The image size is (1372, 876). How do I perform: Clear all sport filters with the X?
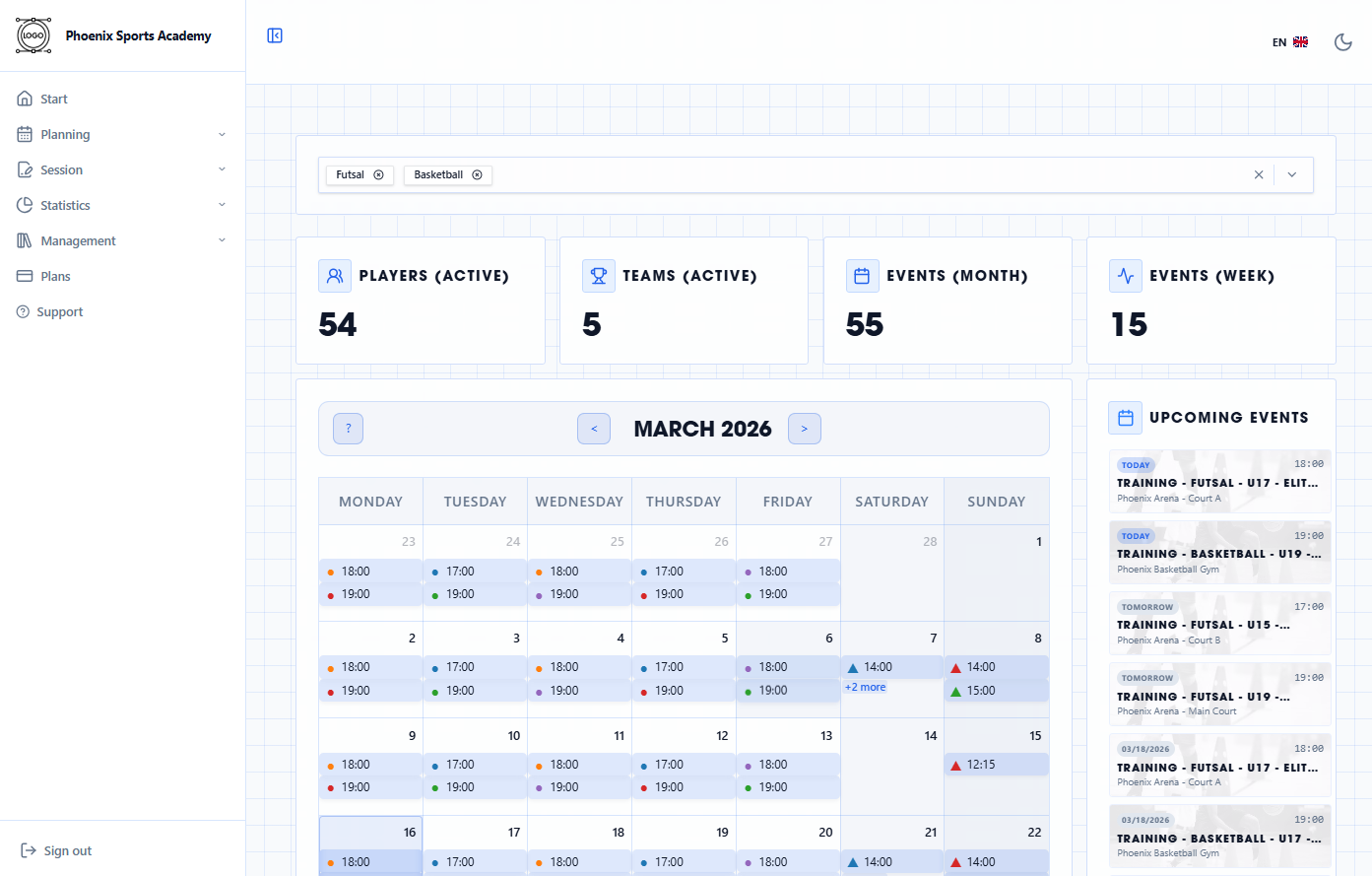coord(1258,174)
